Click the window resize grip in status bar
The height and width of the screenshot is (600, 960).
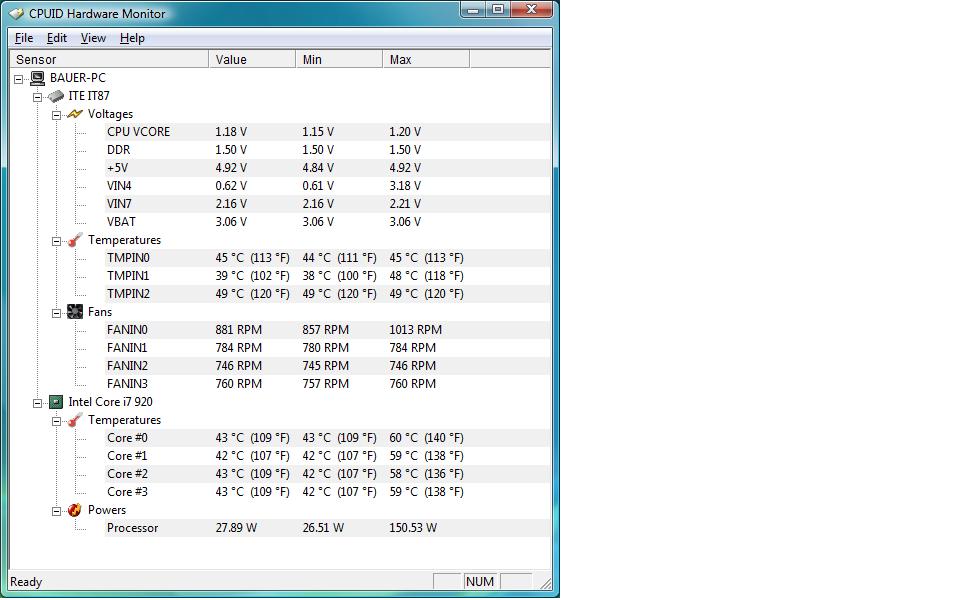pos(546,583)
